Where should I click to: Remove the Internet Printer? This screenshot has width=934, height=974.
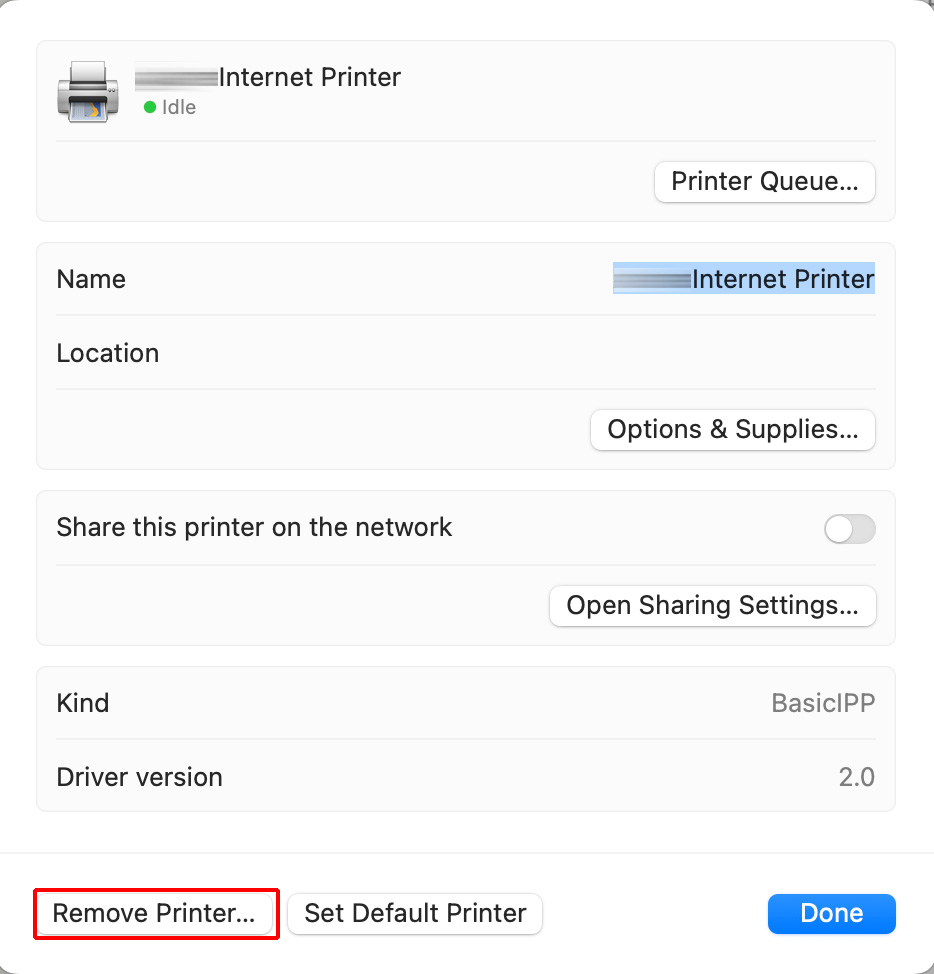(x=156, y=913)
